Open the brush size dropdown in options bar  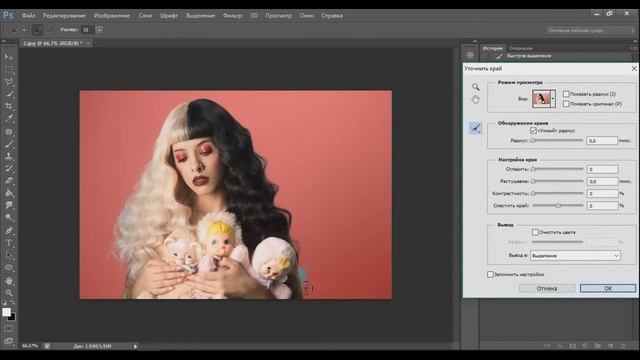[99, 30]
